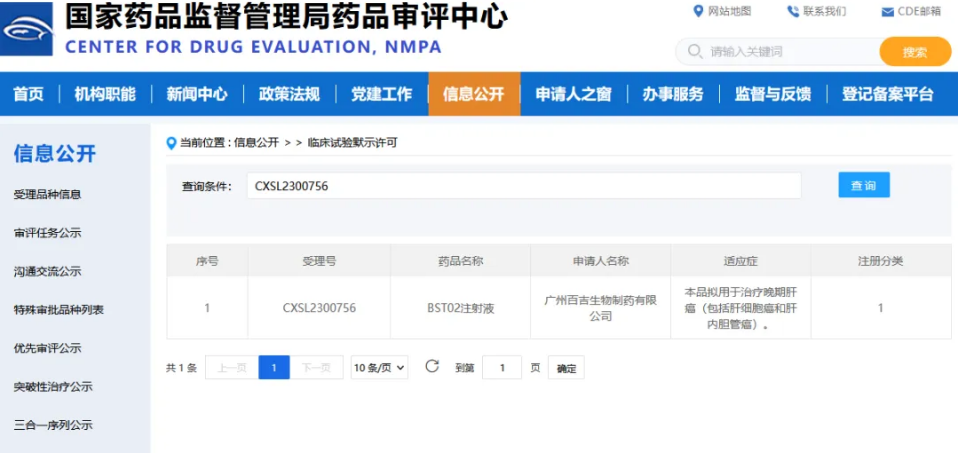The height and width of the screenshot is (456, 958).
Task: Open 受理品种信息 in sidebar
Action: click(x=48, y=194)
